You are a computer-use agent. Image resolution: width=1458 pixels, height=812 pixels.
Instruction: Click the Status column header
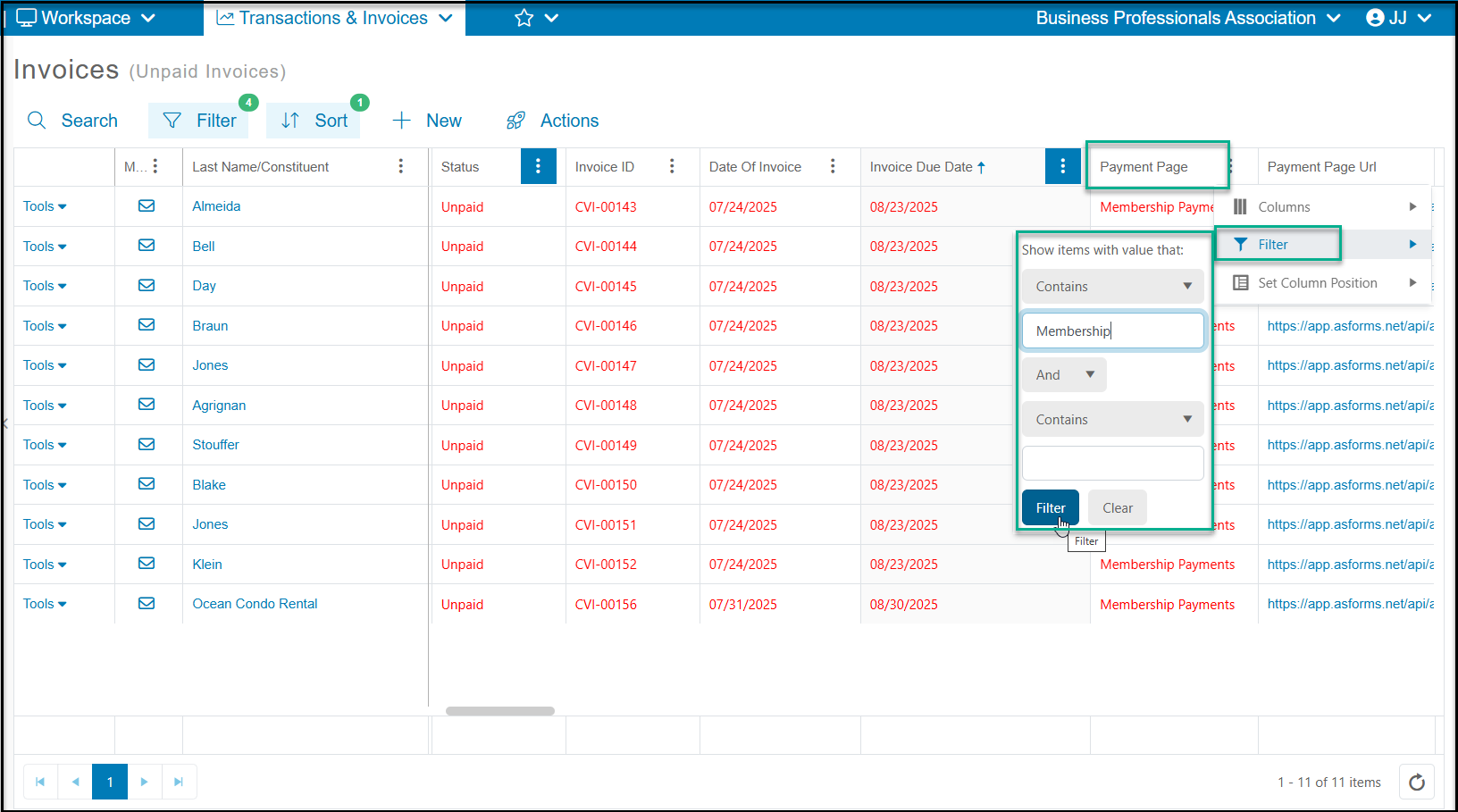click(x=460, y=166)
